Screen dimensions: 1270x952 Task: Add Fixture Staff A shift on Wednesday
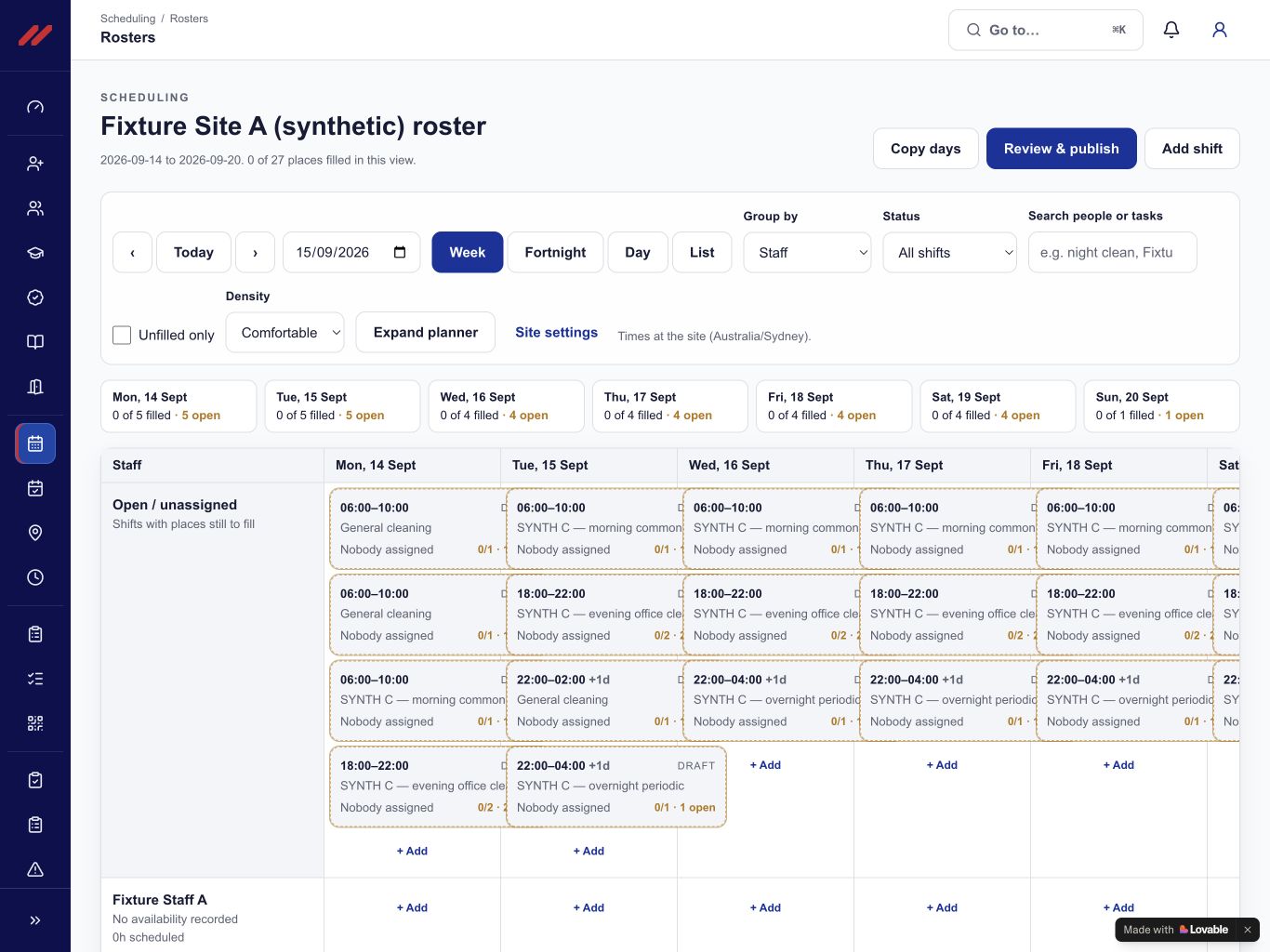pyautogui.click(x=765, y=907)
